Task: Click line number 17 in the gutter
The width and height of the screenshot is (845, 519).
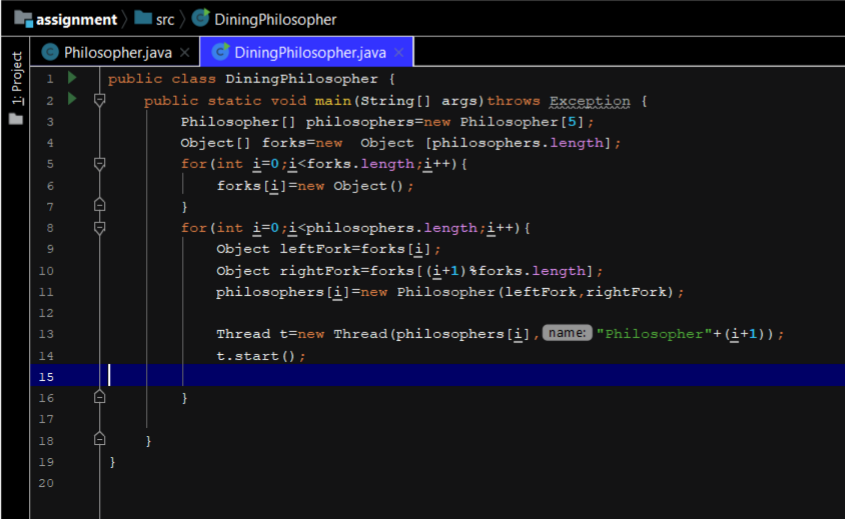Action: (x=46, y=419)
